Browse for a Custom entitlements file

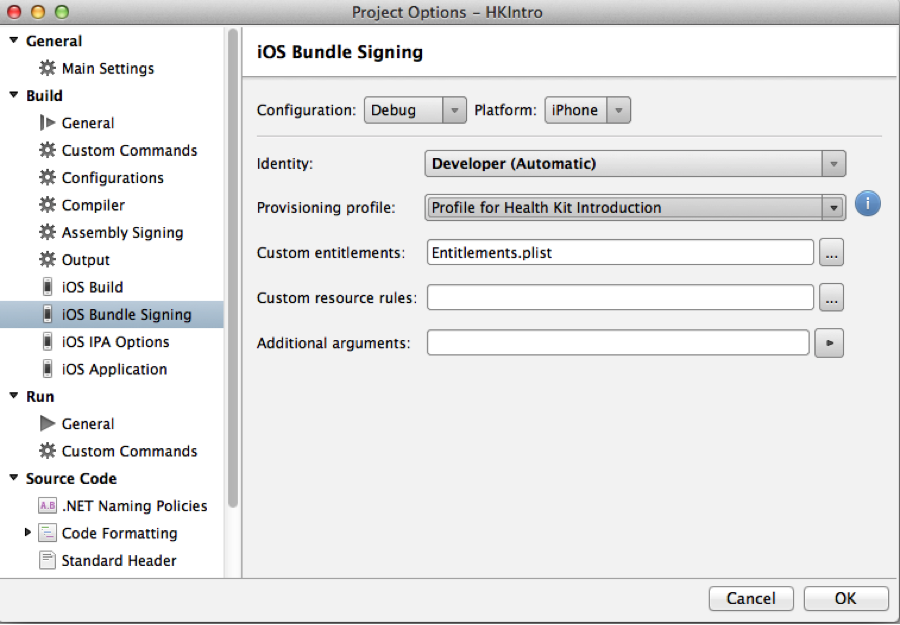[831, 253]
